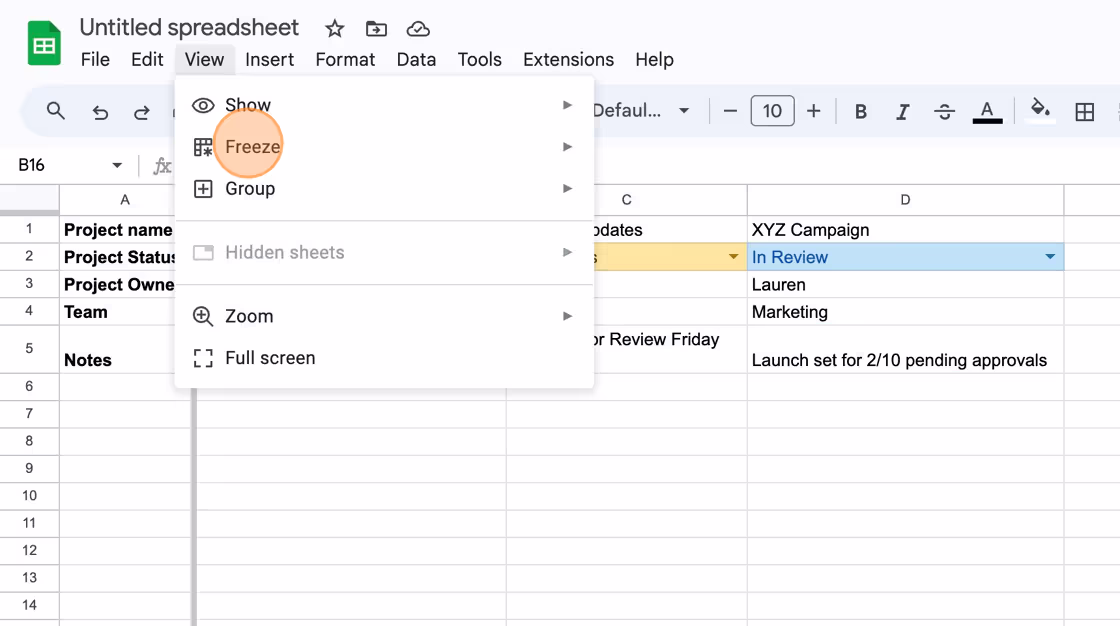This screenshot has height=626, width=1120.
Task: Select the Launch set for 2/10 cell
Action: tap(905, 349)
